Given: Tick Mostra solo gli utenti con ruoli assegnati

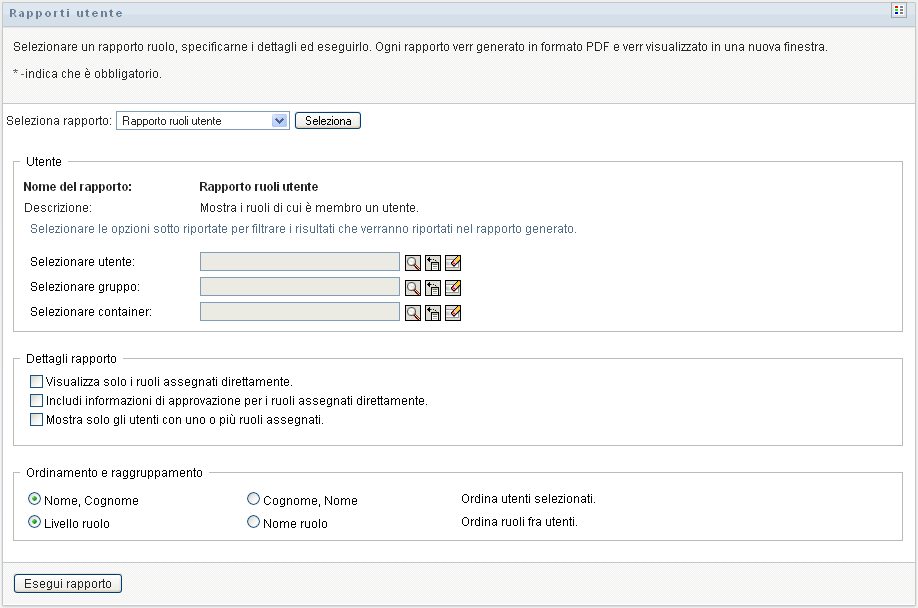Looking at the screenshot, I should point(37,420).
